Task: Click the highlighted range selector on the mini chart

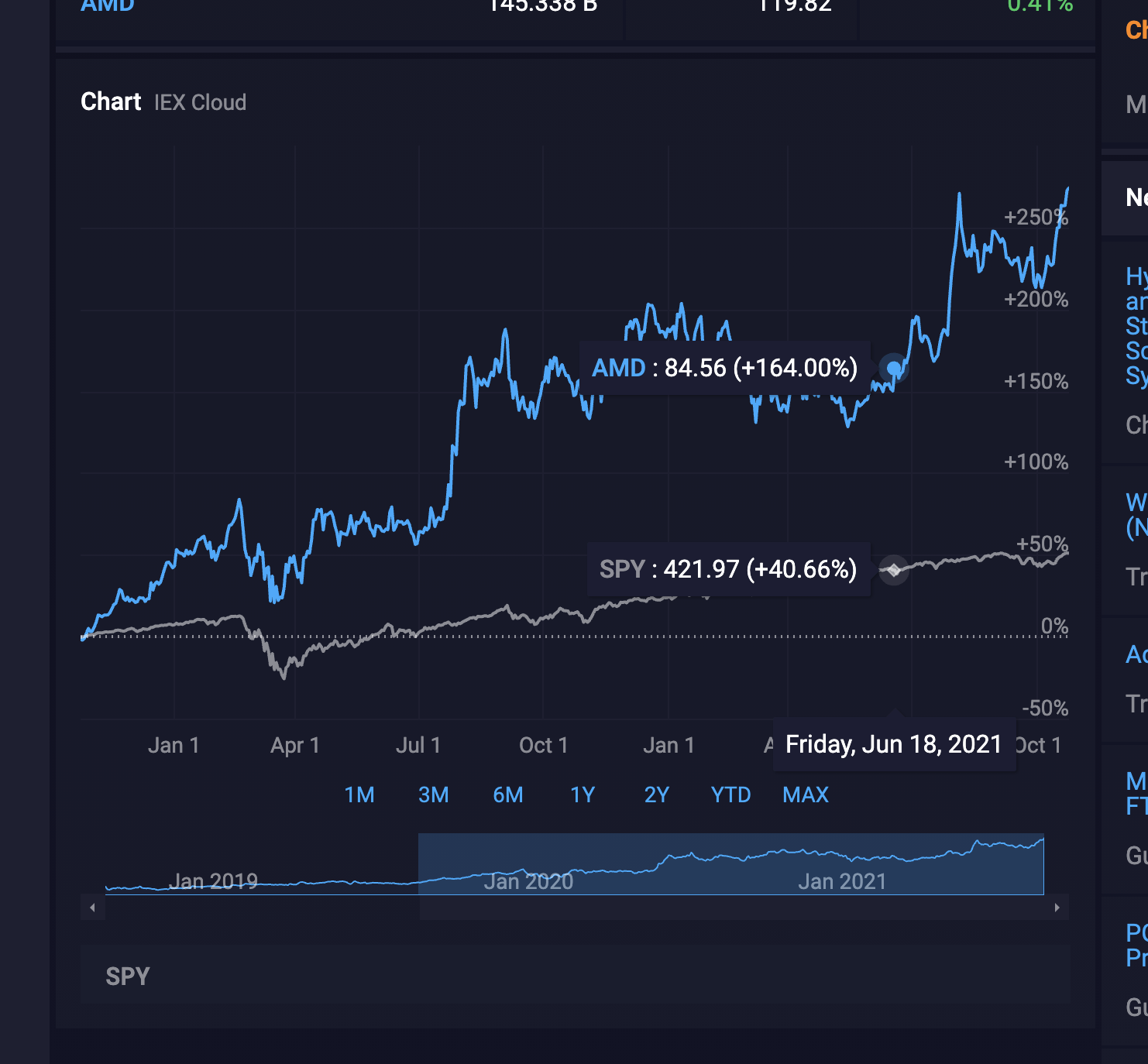Action: pos(731,864)
